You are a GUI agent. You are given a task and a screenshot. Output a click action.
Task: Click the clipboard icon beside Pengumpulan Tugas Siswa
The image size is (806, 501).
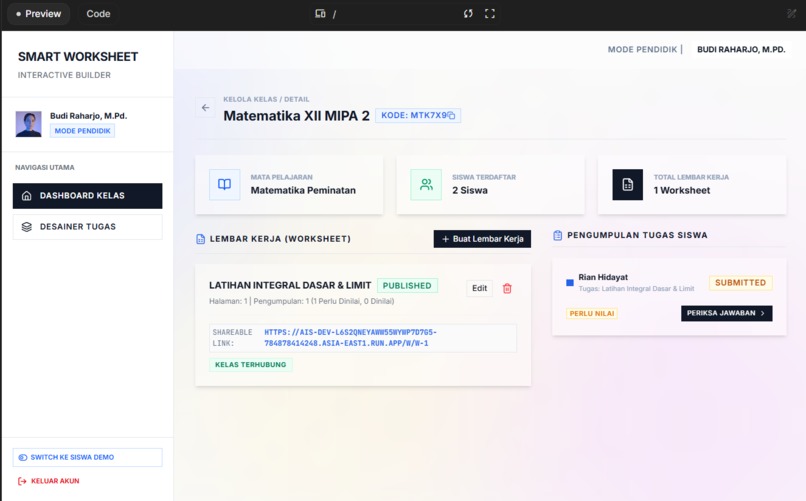point(558,235)
